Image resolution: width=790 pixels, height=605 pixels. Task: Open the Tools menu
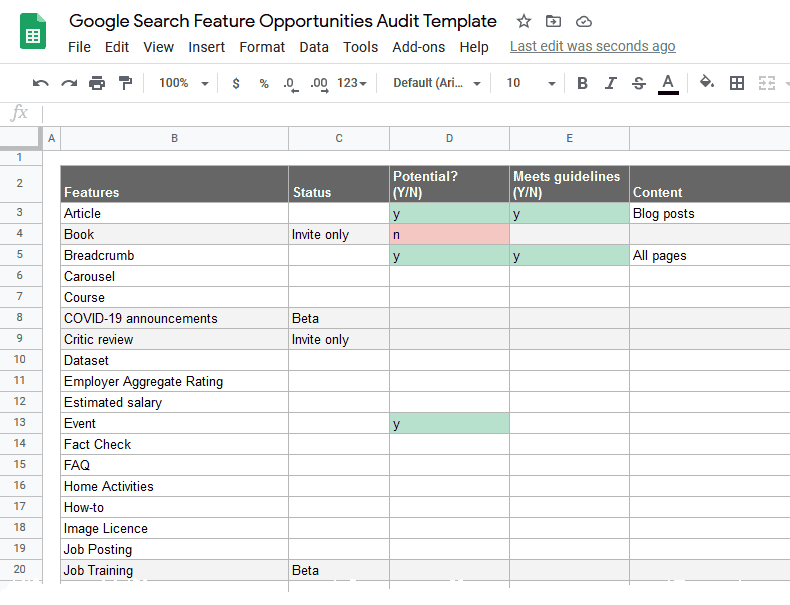click(360, 47)
